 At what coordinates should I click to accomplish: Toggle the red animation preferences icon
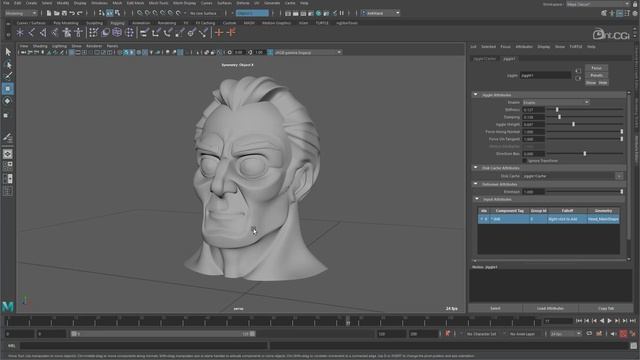tap(633, 334)
